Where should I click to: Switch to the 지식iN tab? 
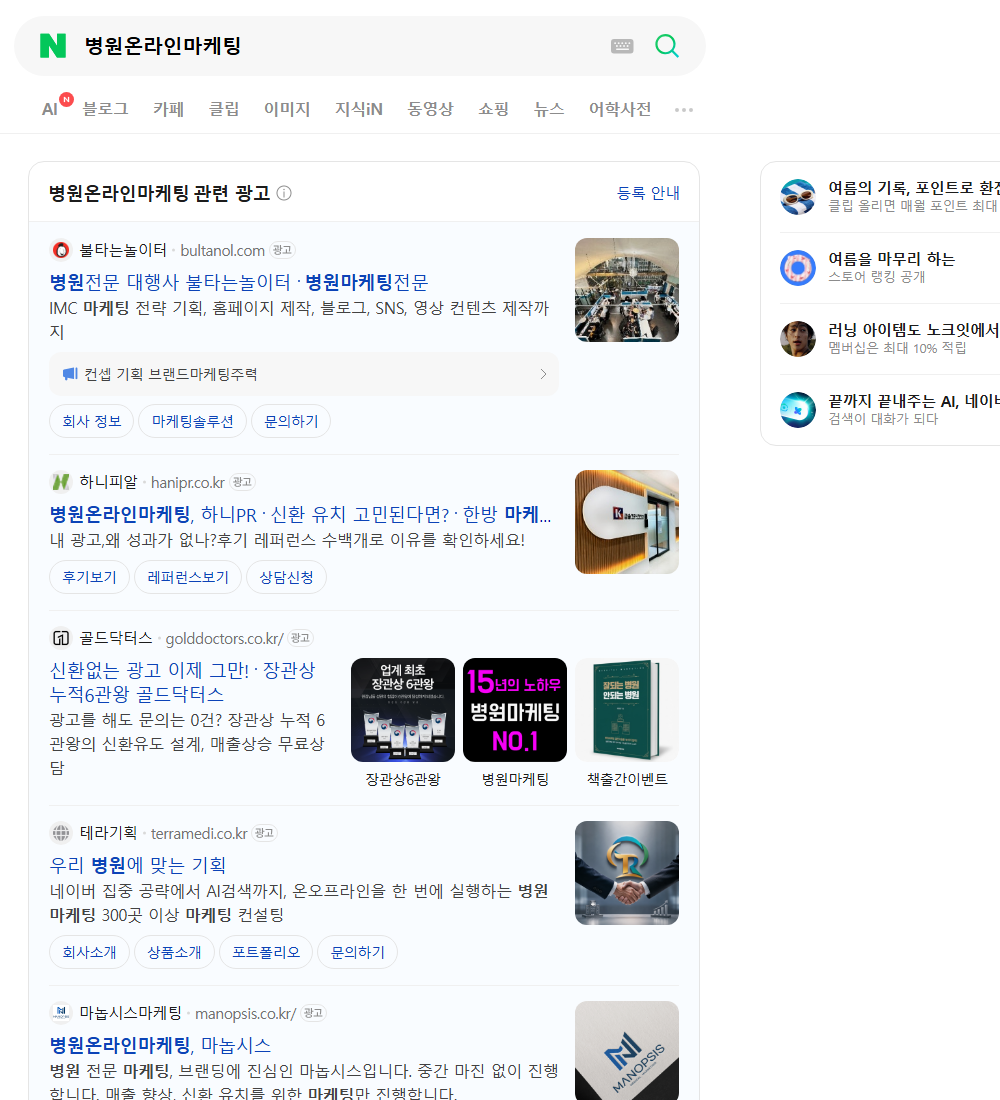click(x=359, y=109)
